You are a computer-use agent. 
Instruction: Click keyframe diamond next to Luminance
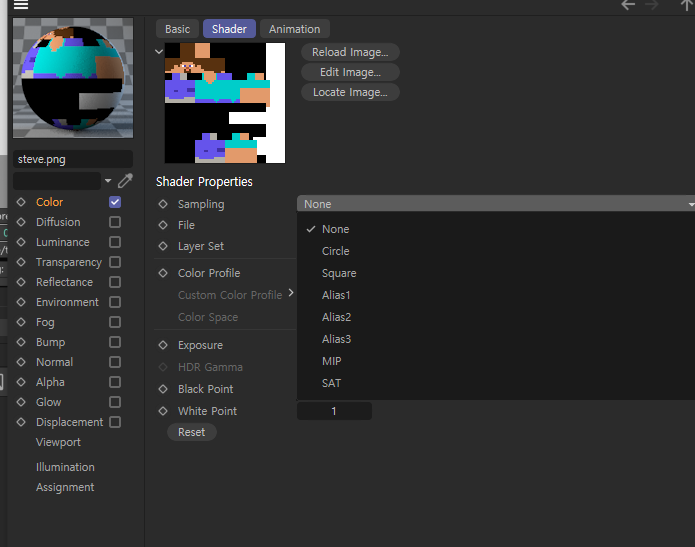[21, 242]
